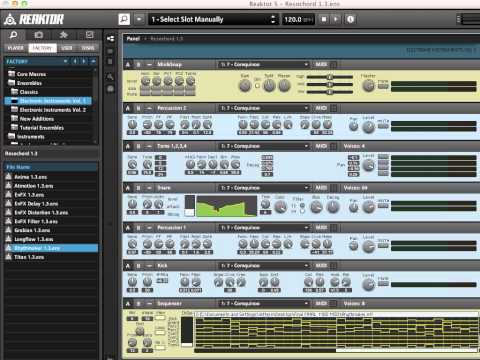Open the Snare snapshot dropdown
This screenshot has width=480, height=360.
pos(263,188)
